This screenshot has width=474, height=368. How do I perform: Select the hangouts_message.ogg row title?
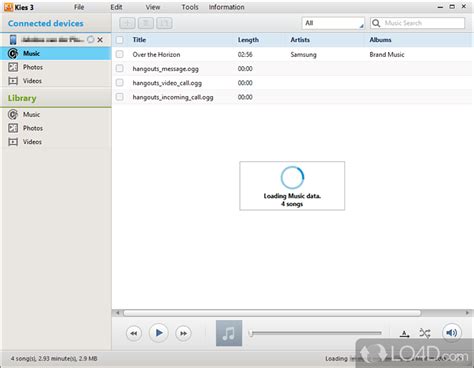(166, 69)
